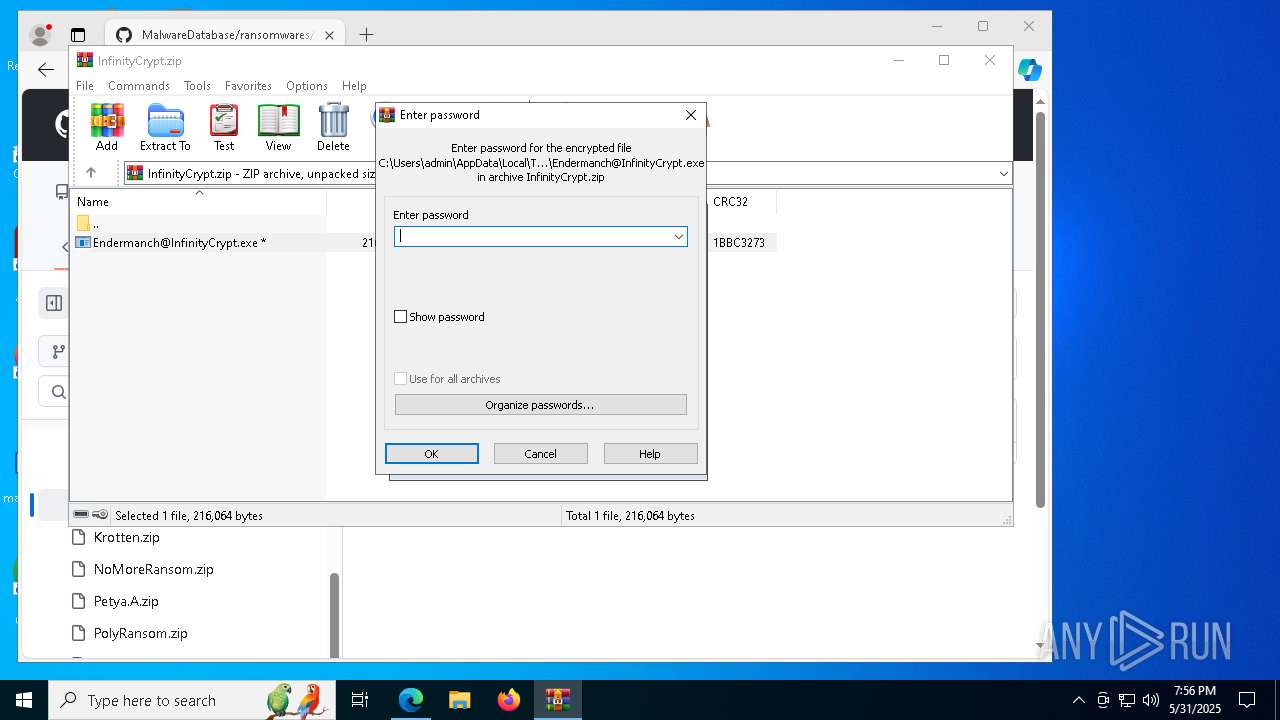The width and height of the screenshot is (1280, 720).
Task: Click the network icon in system tray
Action: 1127,700
